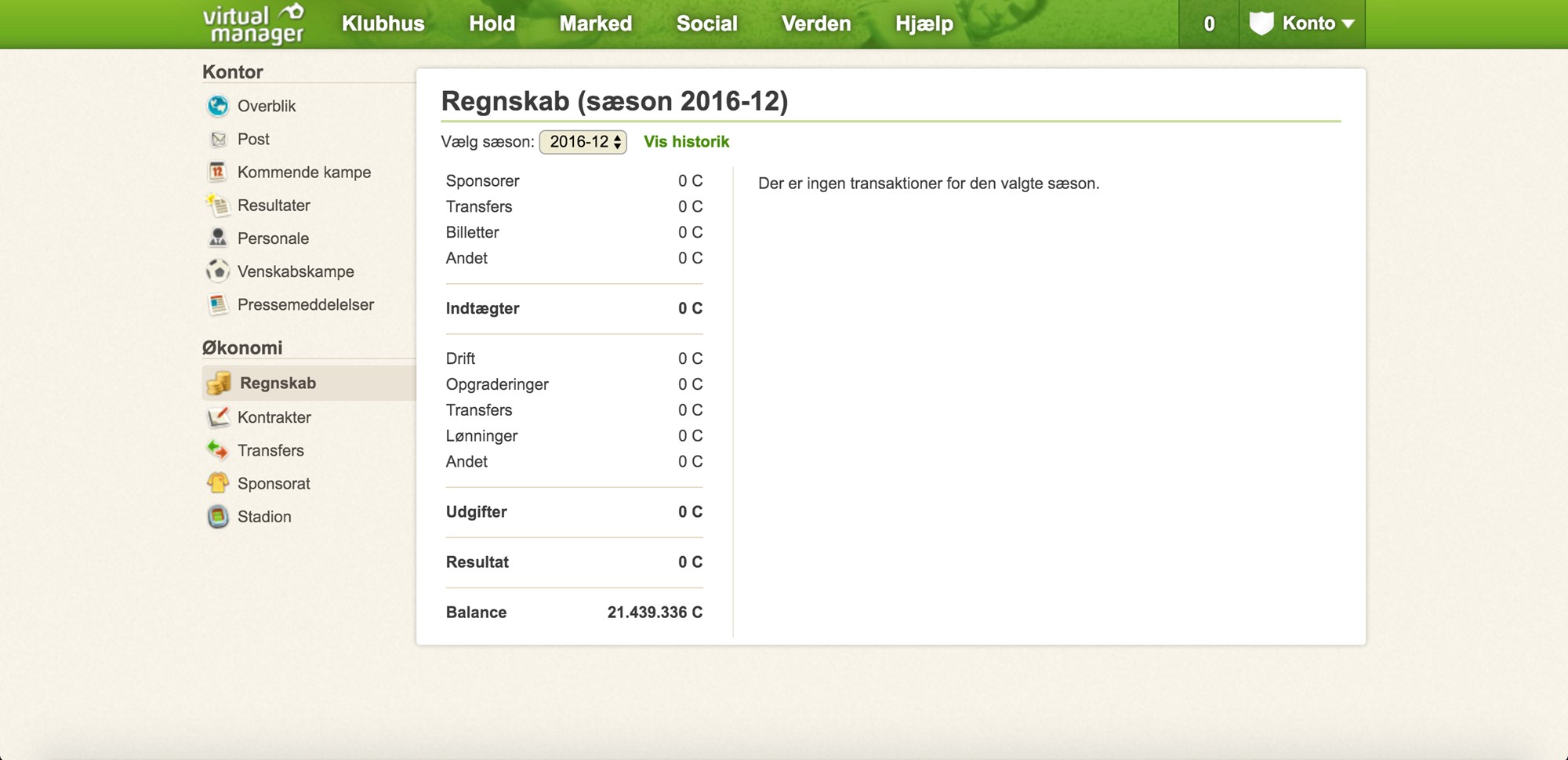Open Venskabskampe page
Image resolution: width=1568 pixels, height=760 pixels.
296,271
